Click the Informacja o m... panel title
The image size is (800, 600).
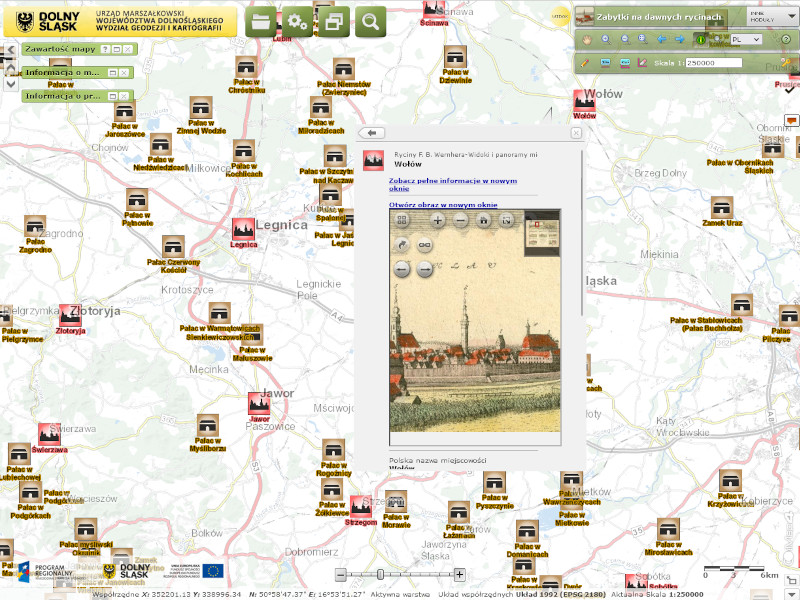pos(62,73)
